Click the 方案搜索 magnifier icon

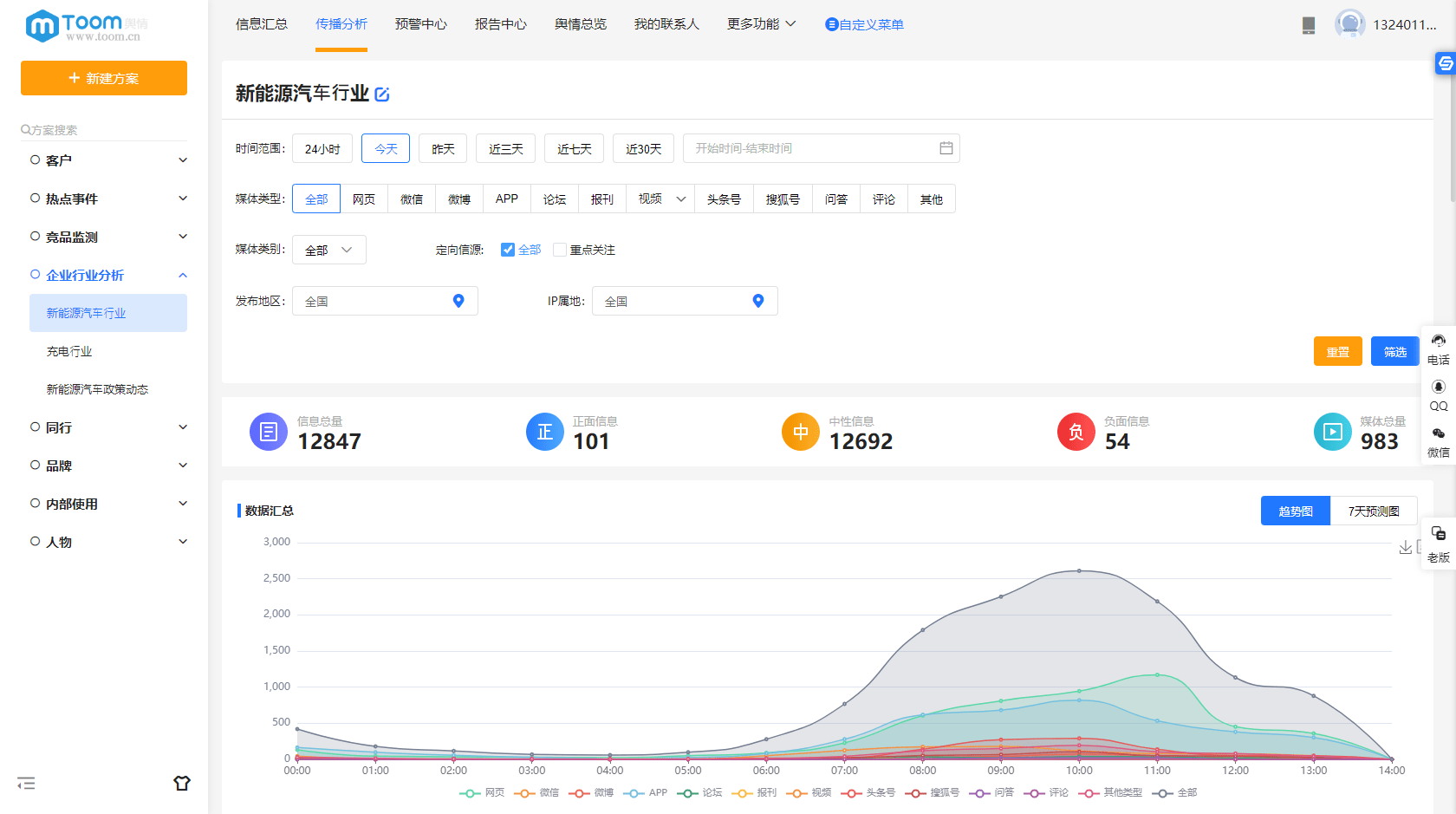(x=26, y=129)
